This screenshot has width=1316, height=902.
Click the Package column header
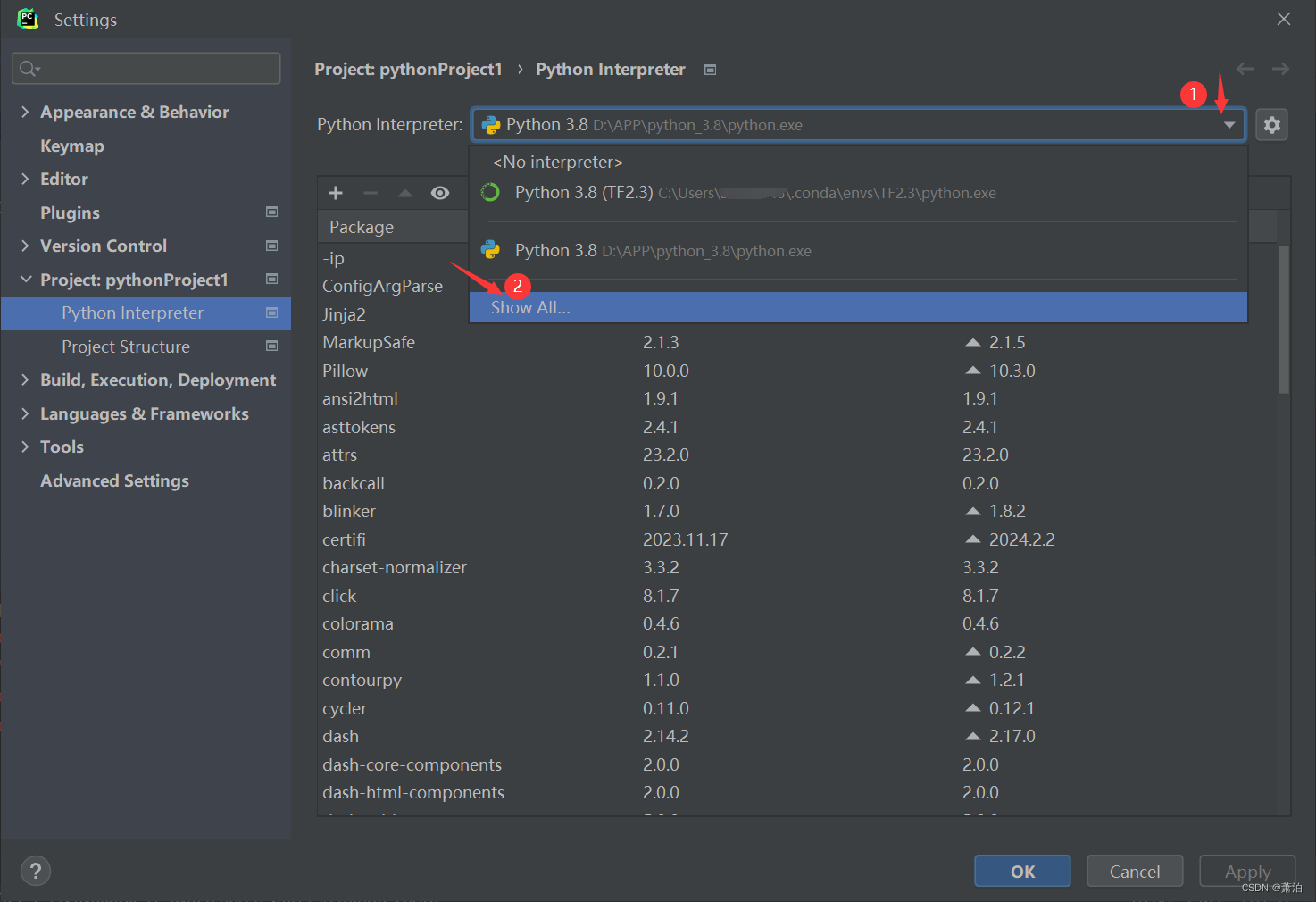(393, 227)
